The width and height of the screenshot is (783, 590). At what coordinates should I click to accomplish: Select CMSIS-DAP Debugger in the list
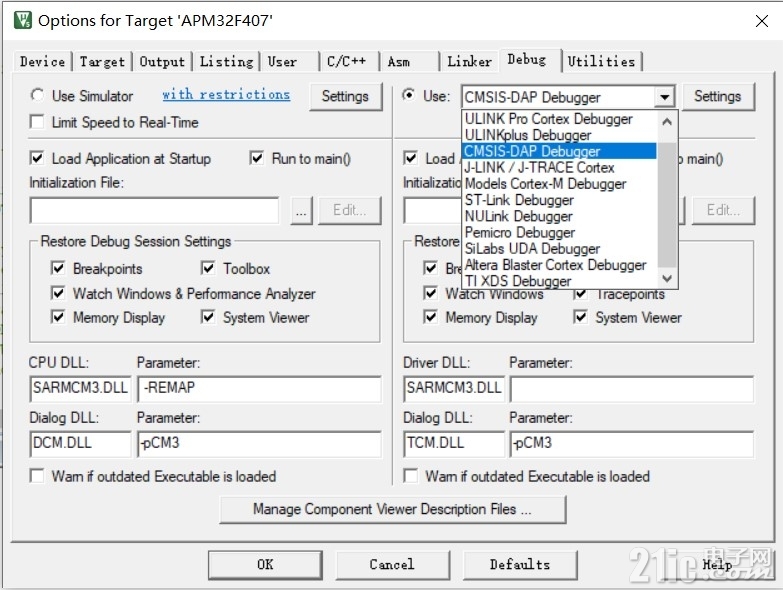[559, 151]
